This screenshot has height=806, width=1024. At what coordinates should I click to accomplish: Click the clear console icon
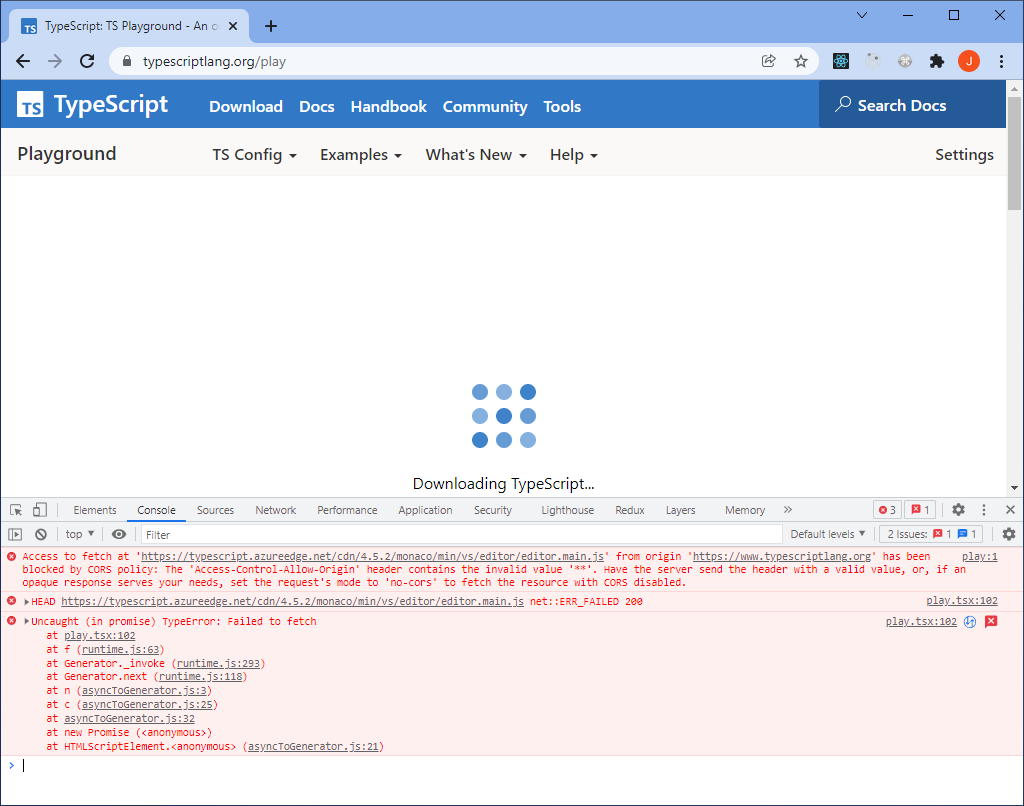[40, 534]
